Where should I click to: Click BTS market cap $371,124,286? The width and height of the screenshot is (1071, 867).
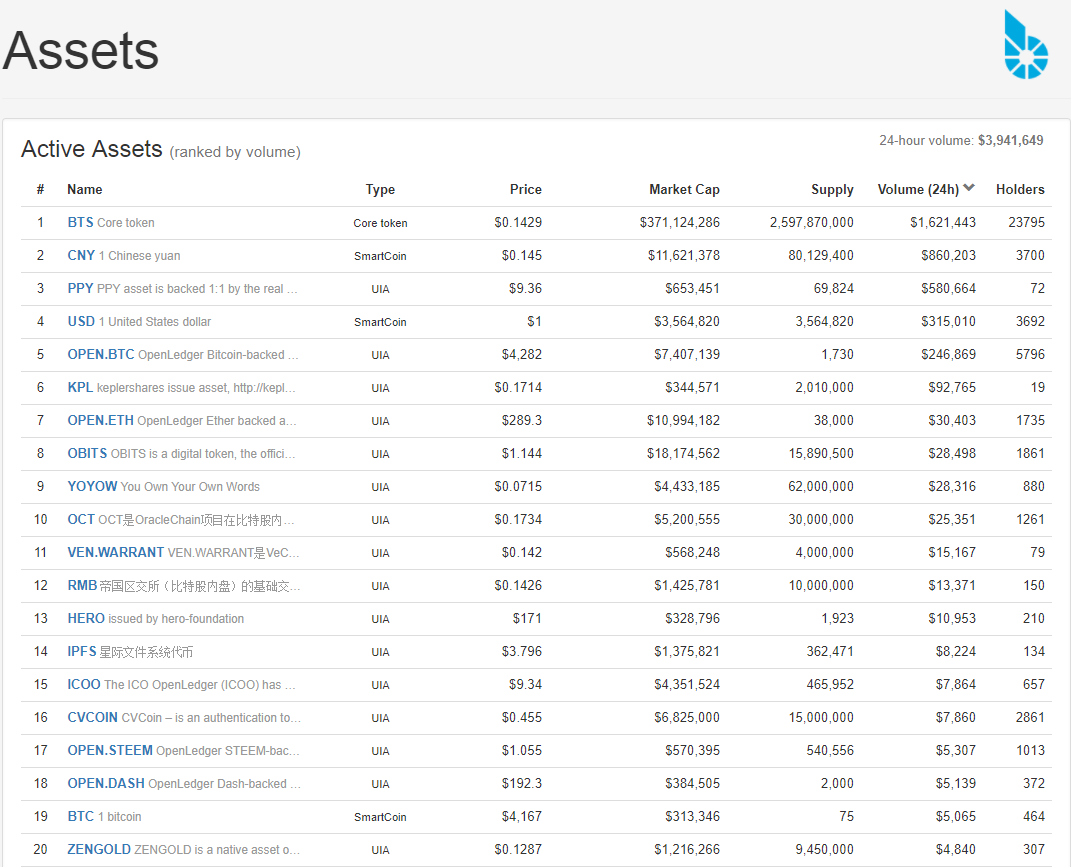[680, 222]
